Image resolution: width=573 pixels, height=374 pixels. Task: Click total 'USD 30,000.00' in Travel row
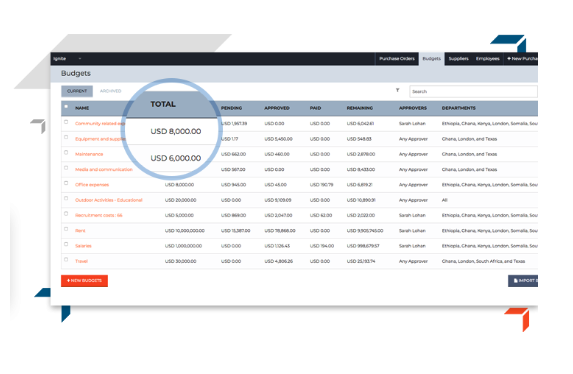[x=181, y=261]
